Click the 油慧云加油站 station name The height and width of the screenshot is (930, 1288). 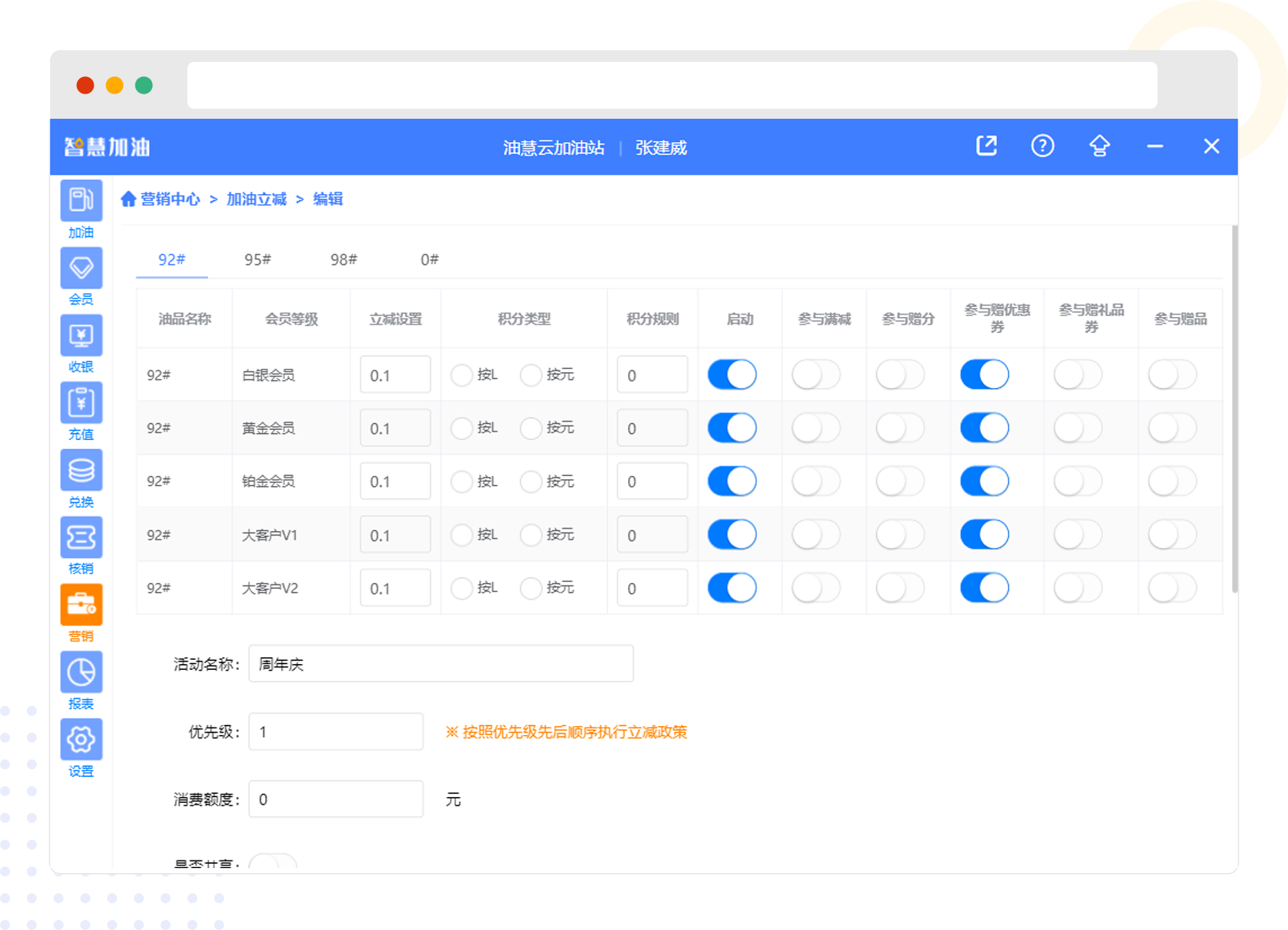(x=554, y=148)
